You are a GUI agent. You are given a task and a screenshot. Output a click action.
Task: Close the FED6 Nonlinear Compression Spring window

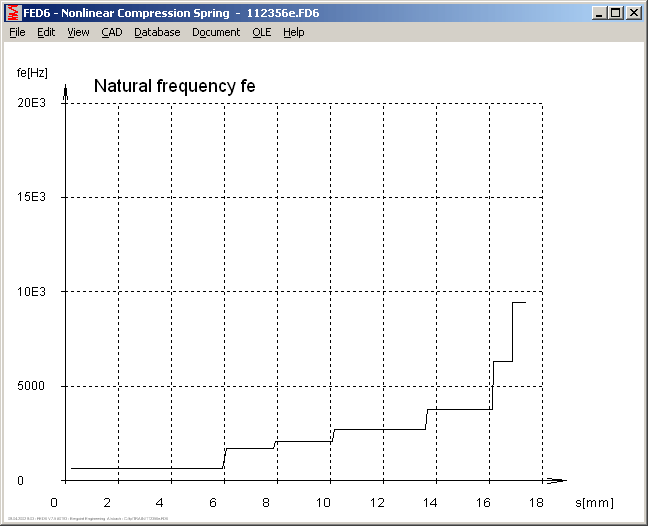pyautogui.click(x=633, y=13)
